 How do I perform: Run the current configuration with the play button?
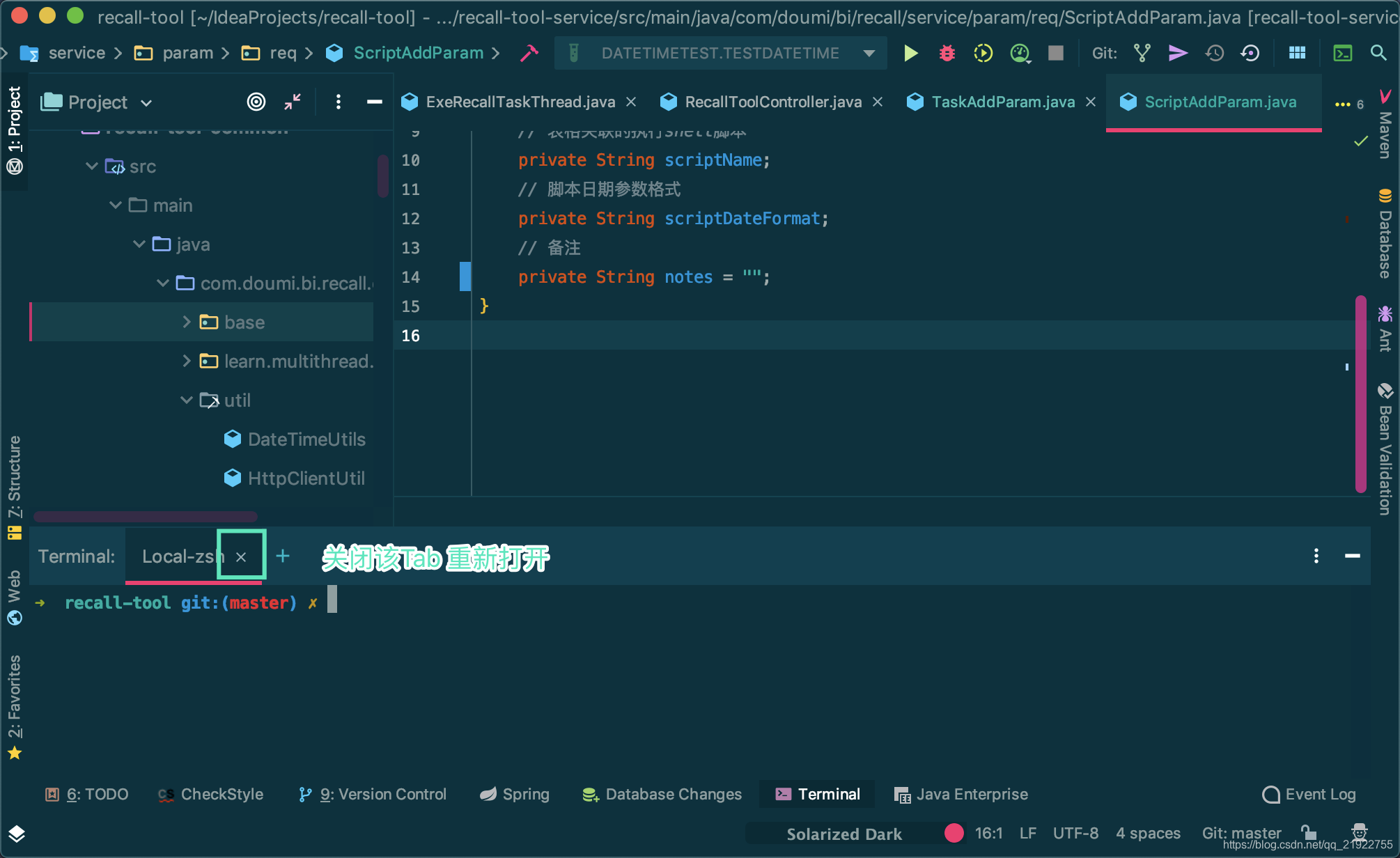click(x=910, y=53)
